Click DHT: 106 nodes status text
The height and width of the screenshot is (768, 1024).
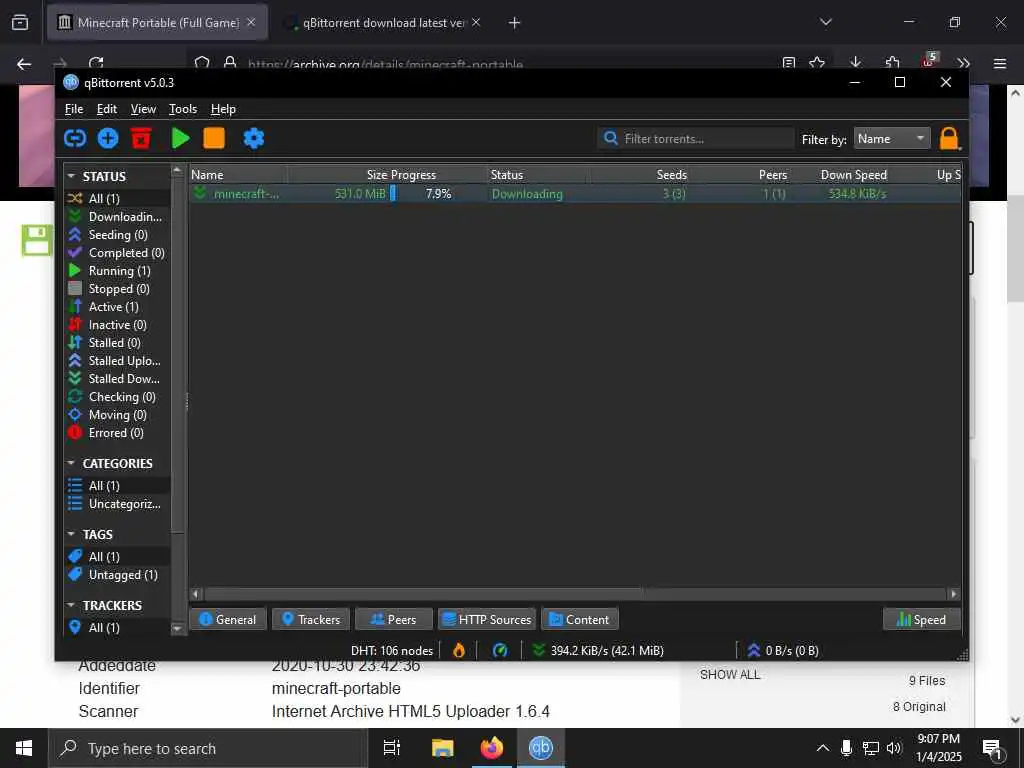point(392,650)
